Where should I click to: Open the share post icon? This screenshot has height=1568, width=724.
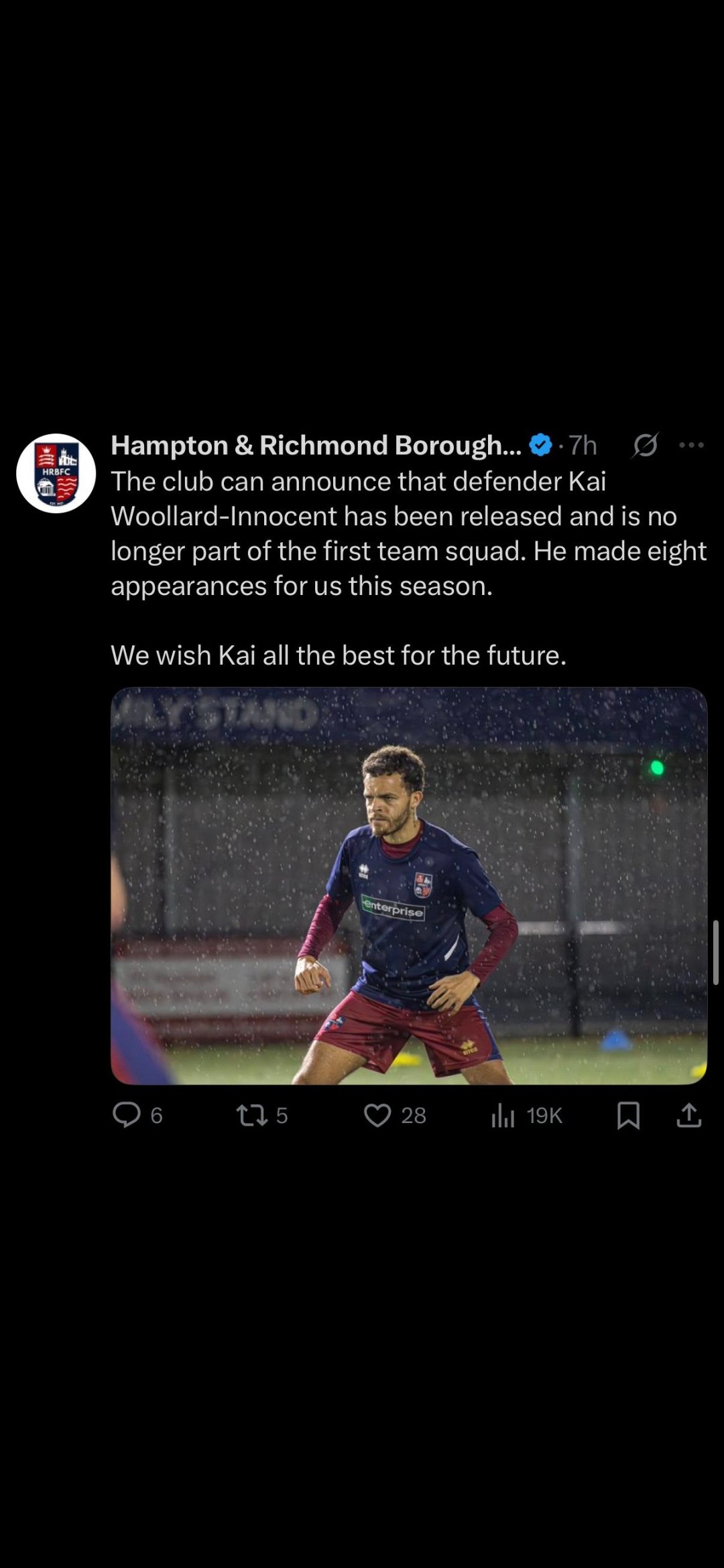coord(688,1115)
